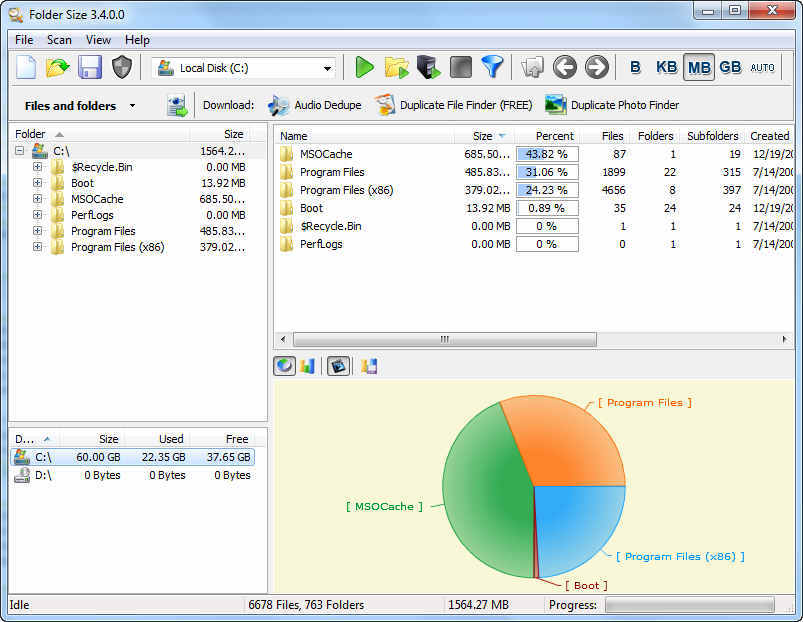Image resolution: width=803 pixels, height=622 pixels.
Task: Click the Duplicate Photo Finder icon
Action: (556, 104)
